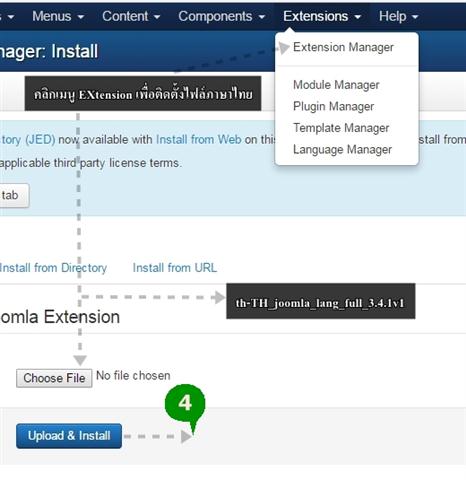Collapse the open Extensions menu
This screenshot has height=480, width=466.
[322, 16]
